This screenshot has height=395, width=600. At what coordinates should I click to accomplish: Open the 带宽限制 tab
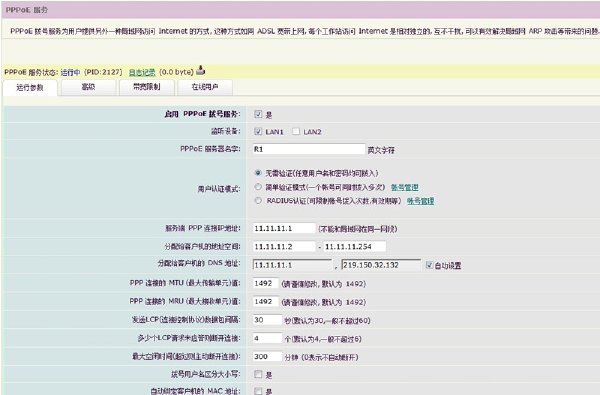pos(147,87)
